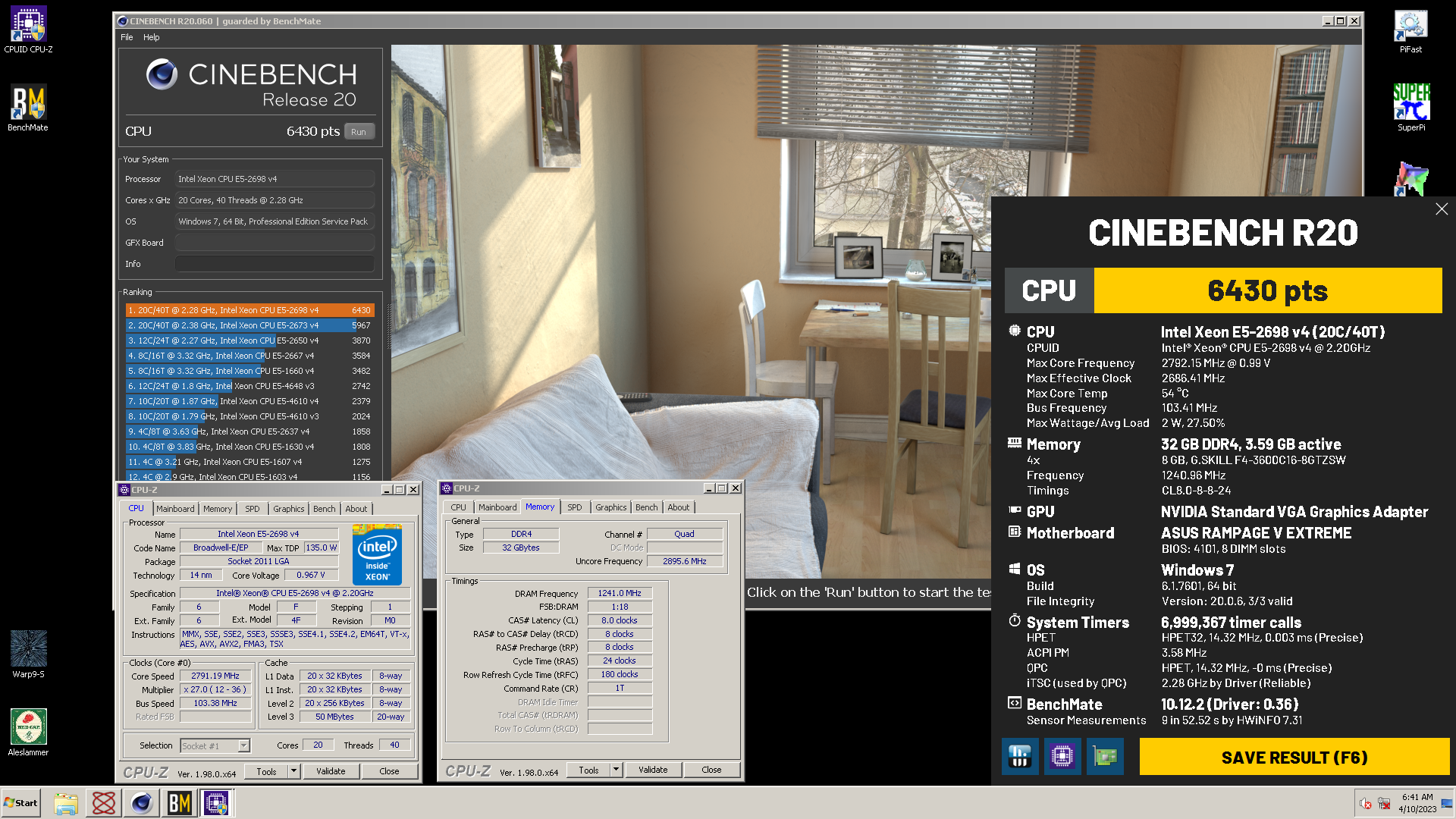This screenshot has height=819, width=1456.
Task: Click the DRAM Frequency 1241.0 MHz value
Action: coord(620,593)
